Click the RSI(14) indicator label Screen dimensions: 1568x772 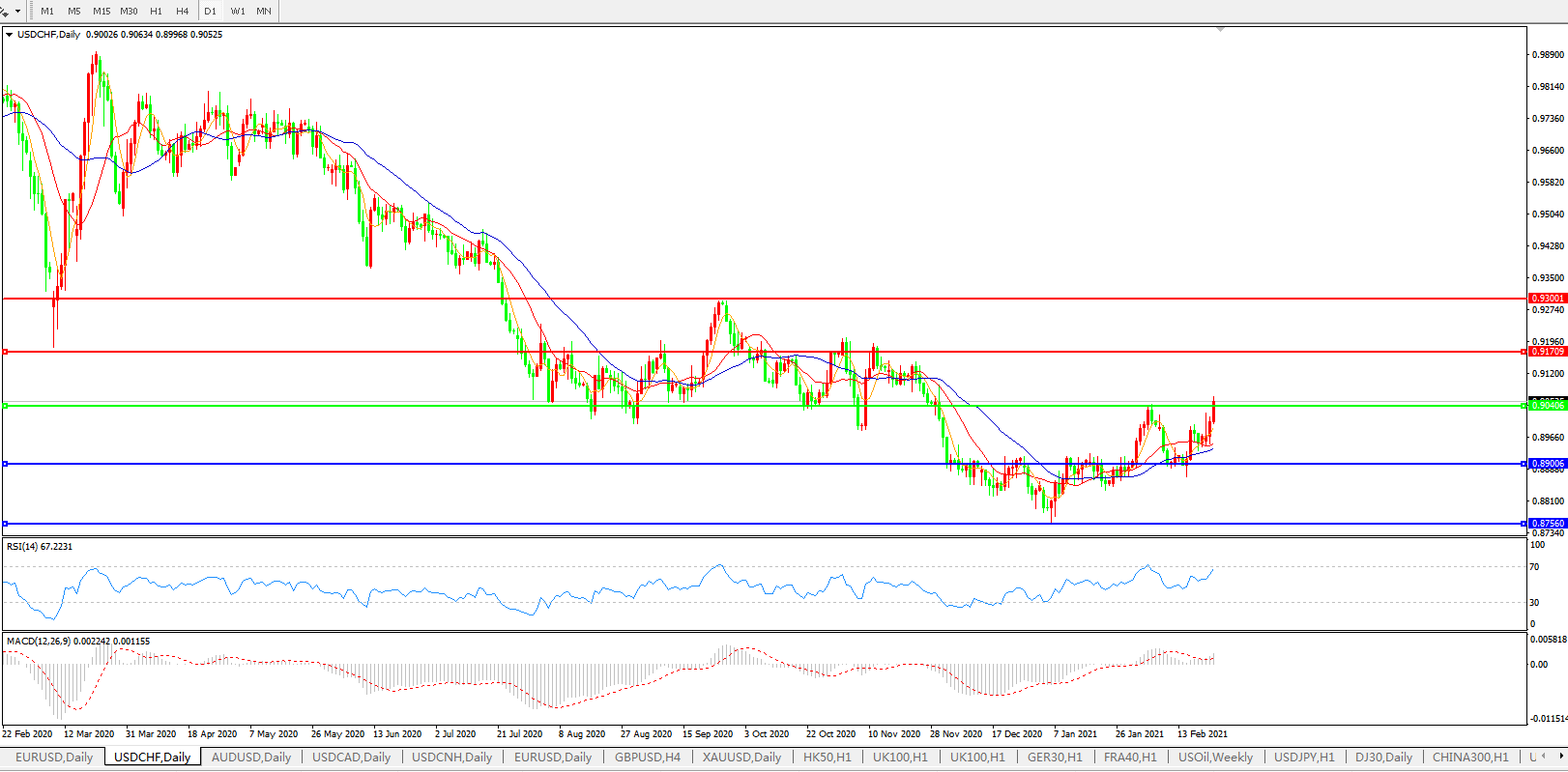pos(39,547)
